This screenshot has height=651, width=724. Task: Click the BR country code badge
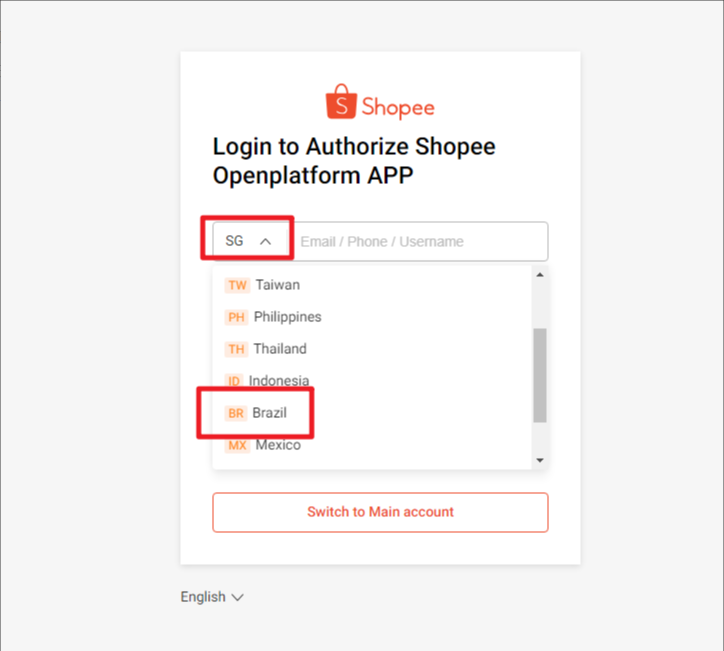(236, 413)
